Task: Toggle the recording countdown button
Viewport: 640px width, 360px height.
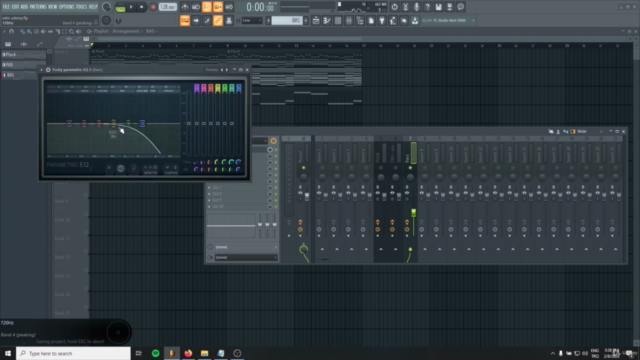Action: [207, 7]
